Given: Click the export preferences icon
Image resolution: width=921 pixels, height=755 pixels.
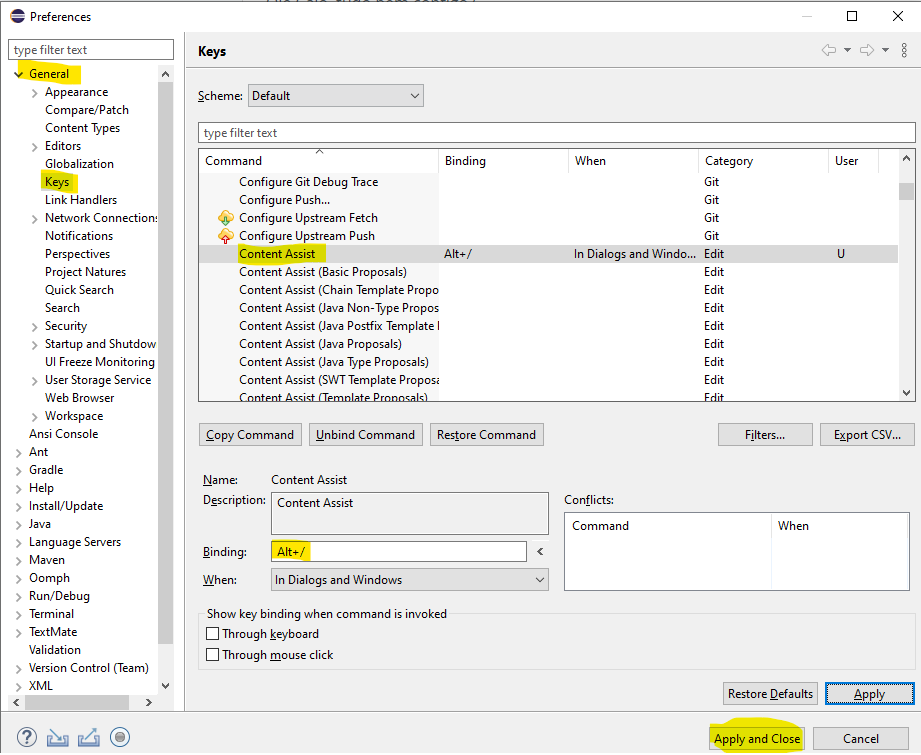Looking at the screenshot, I should coord(89,737).
